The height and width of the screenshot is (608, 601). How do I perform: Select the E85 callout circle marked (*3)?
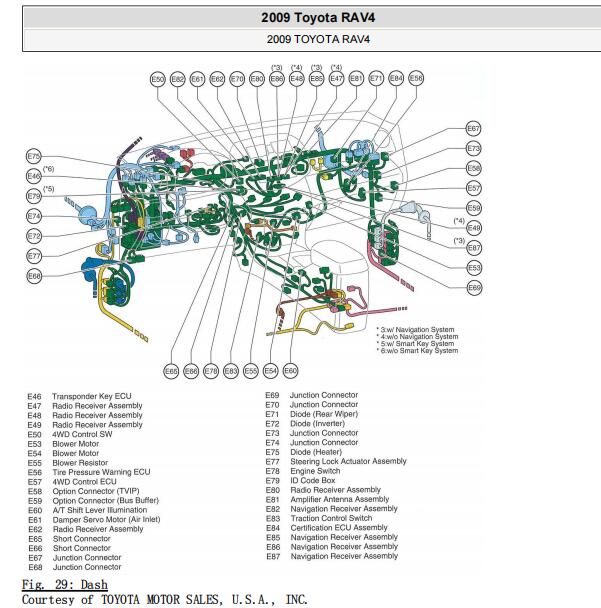(316, 79)
